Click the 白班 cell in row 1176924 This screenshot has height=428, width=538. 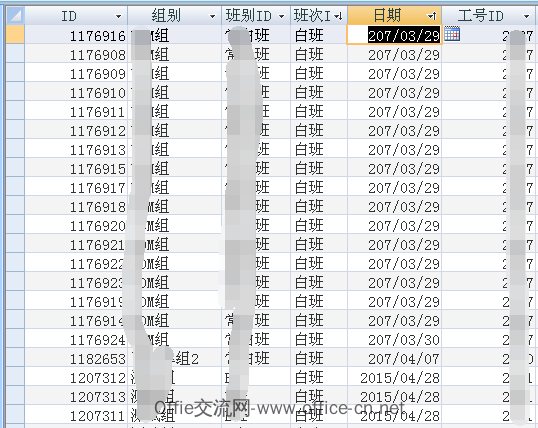pos(319,339)
